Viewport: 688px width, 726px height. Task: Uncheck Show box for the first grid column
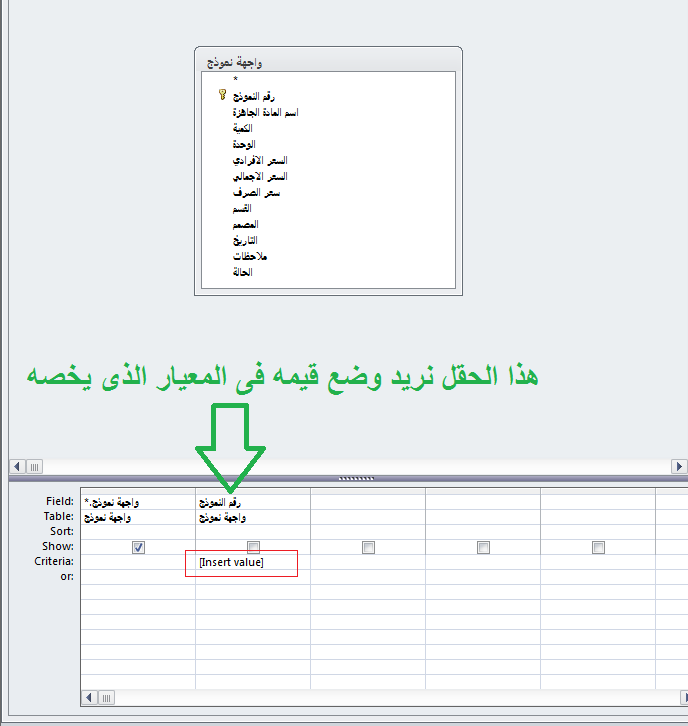pos(138,547)
